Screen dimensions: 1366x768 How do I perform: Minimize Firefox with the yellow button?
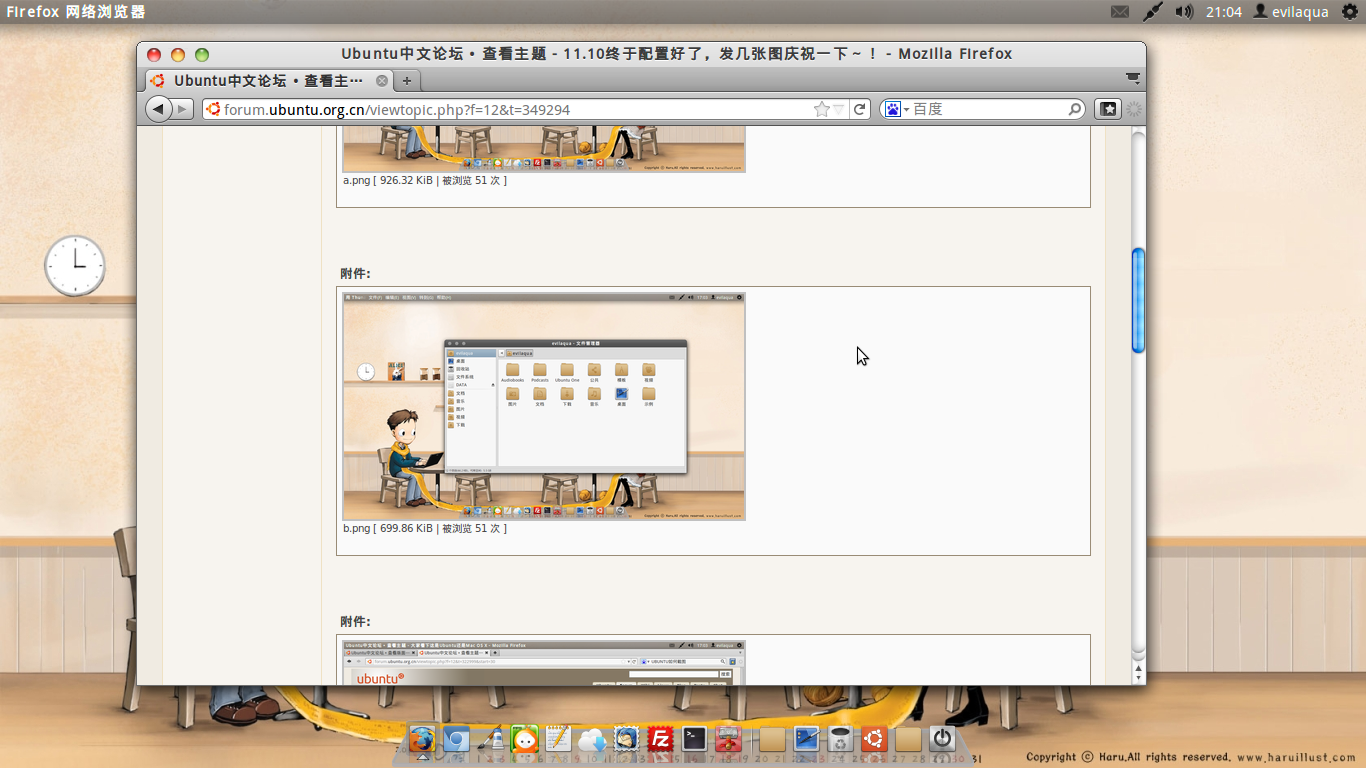pyautogui.click(x=178, y=55)
